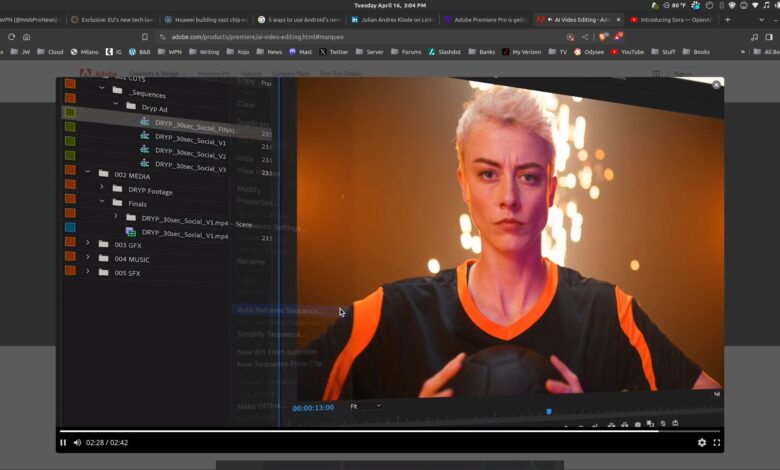The image size is (780, 470).
Task: Close the AI Video Editing tab
Action: [x=618, y=20]
